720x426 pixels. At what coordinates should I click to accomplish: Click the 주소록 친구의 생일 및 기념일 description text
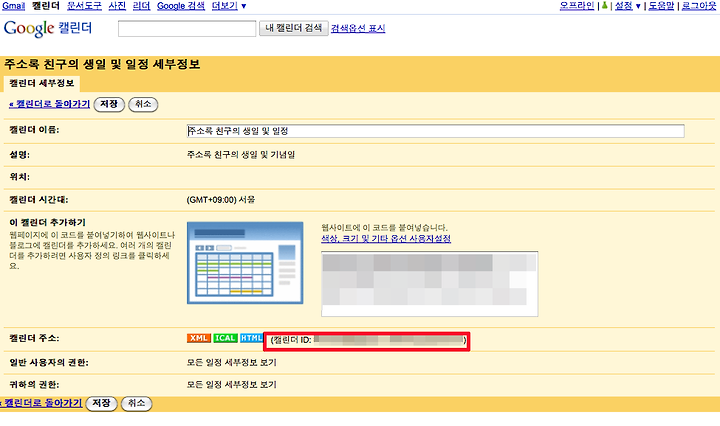[241, 155]
